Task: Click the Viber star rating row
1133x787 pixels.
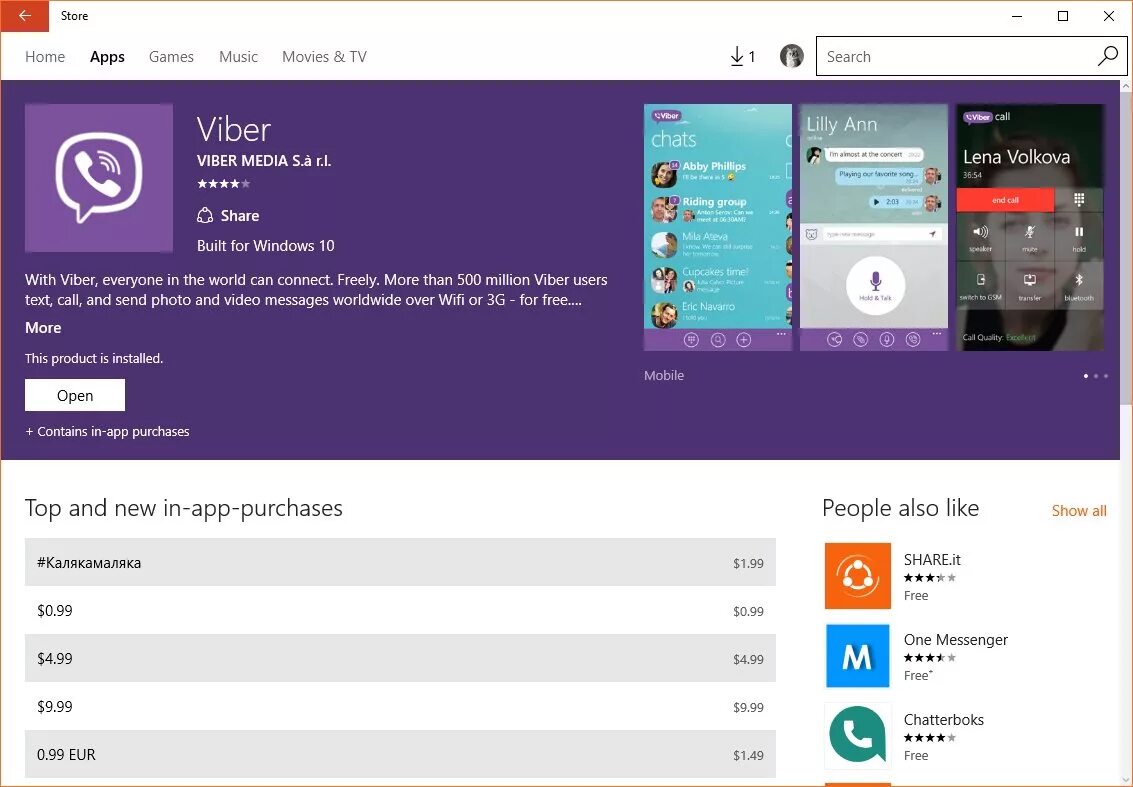Action: [x=223, y=183]
